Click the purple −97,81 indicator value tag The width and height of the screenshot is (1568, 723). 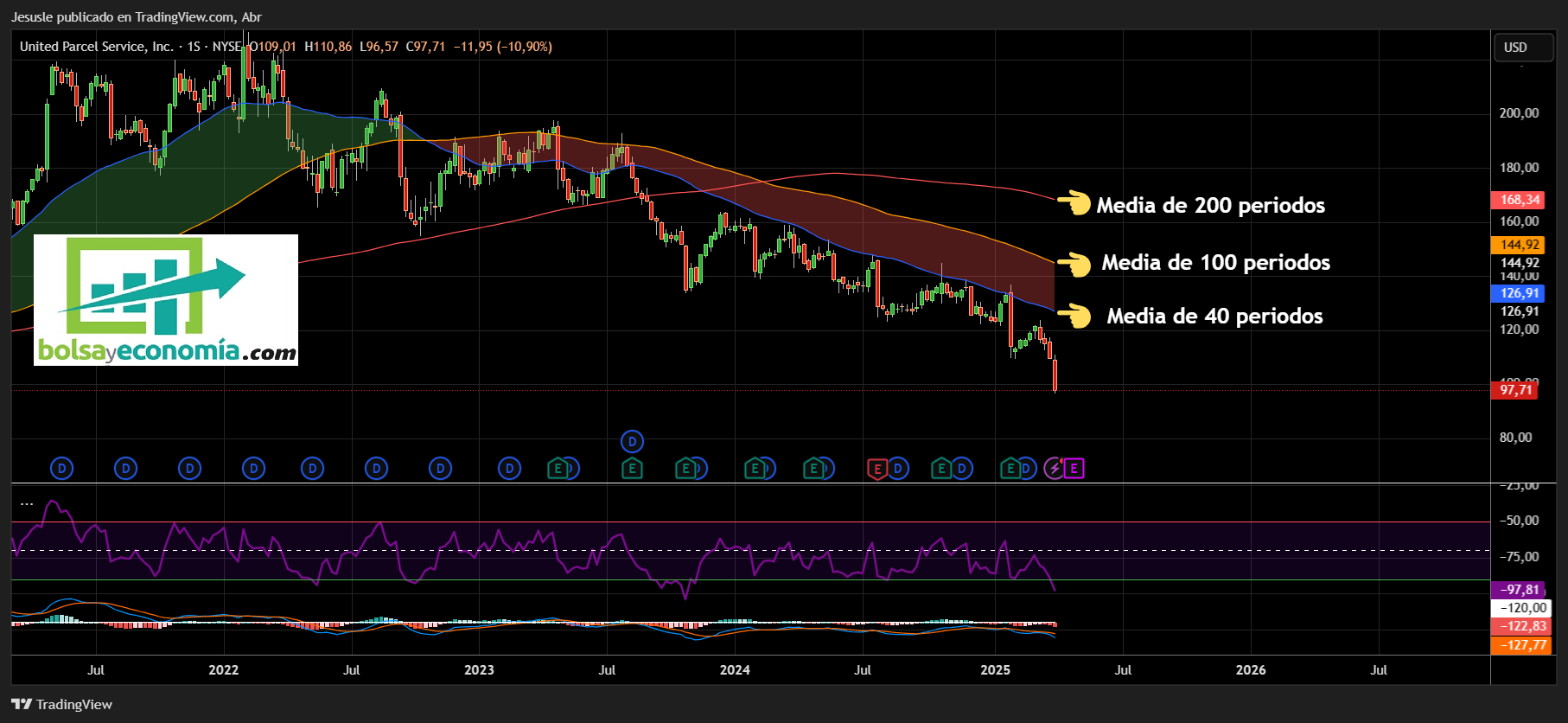pyautogui.click(x=1520, y=590)
